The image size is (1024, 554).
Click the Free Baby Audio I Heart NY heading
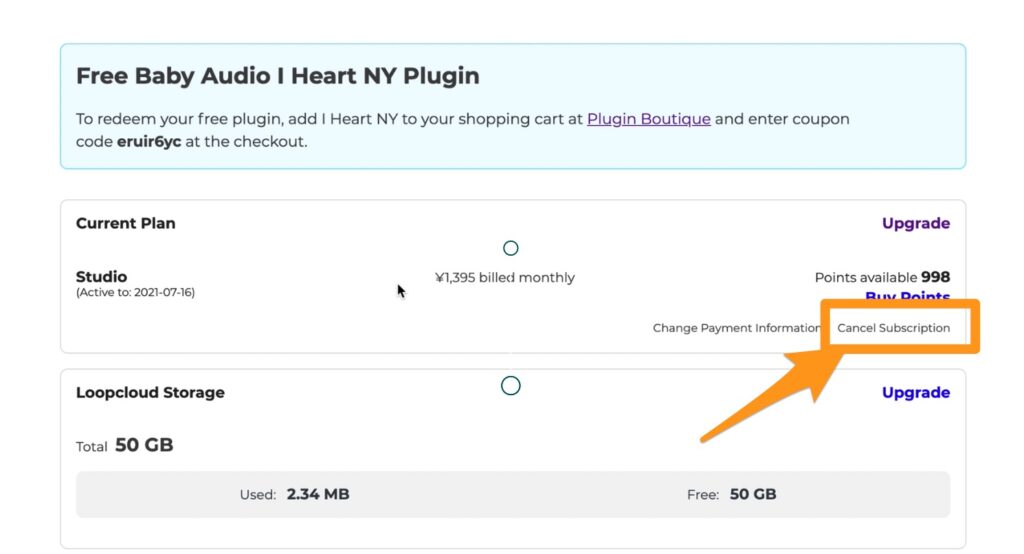click(x=277, y=76)
